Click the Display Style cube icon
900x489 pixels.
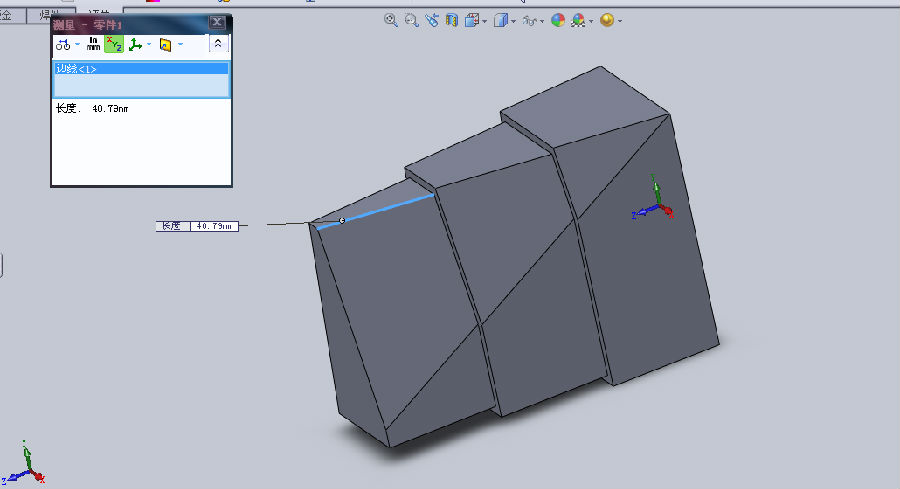coord(502,19)
